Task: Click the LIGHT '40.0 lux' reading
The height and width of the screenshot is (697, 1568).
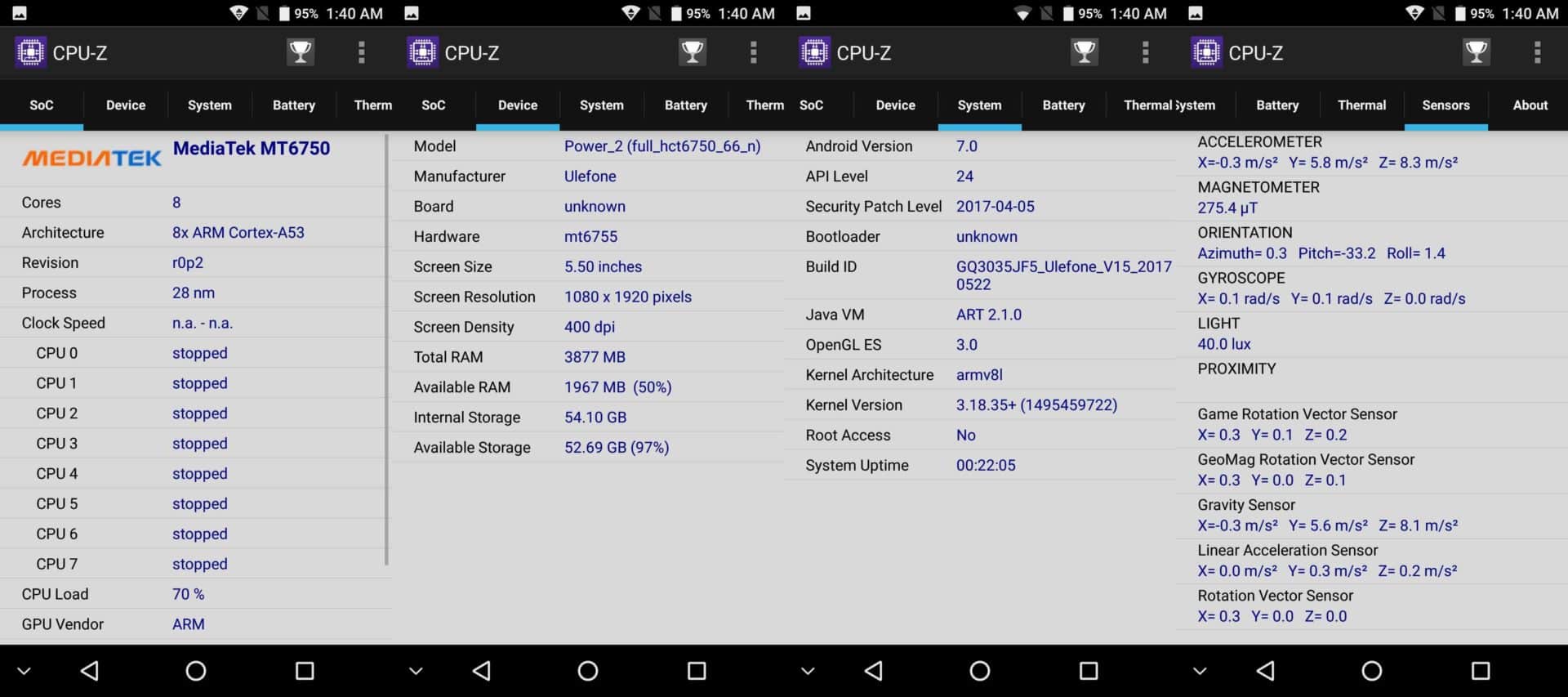Action: click(1224, 344)
